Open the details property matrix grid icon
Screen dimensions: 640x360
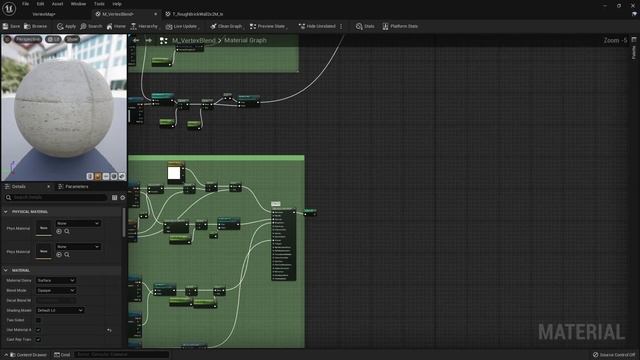click(114, 198)
